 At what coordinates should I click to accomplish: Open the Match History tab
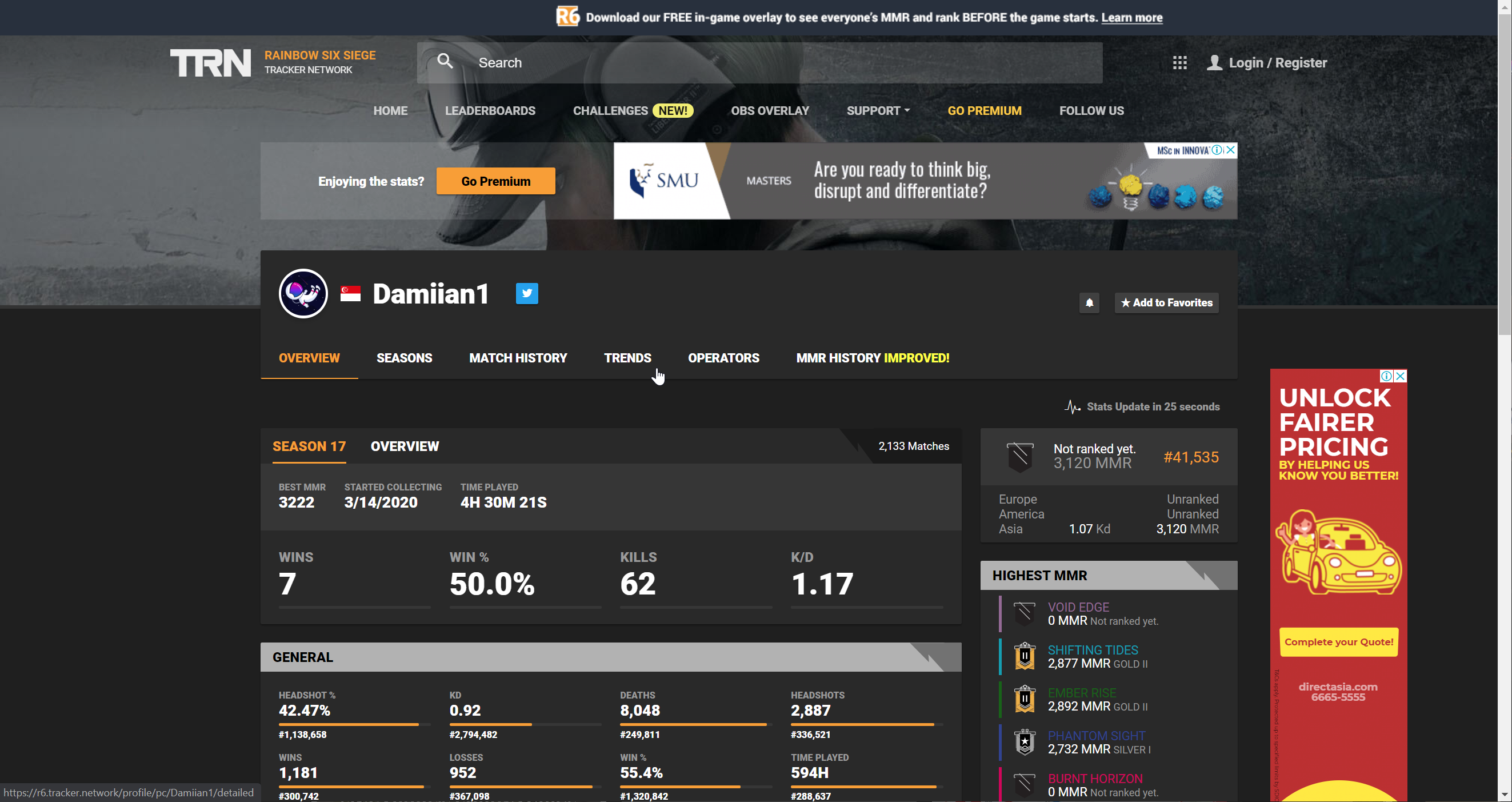(x=518, y=358)
